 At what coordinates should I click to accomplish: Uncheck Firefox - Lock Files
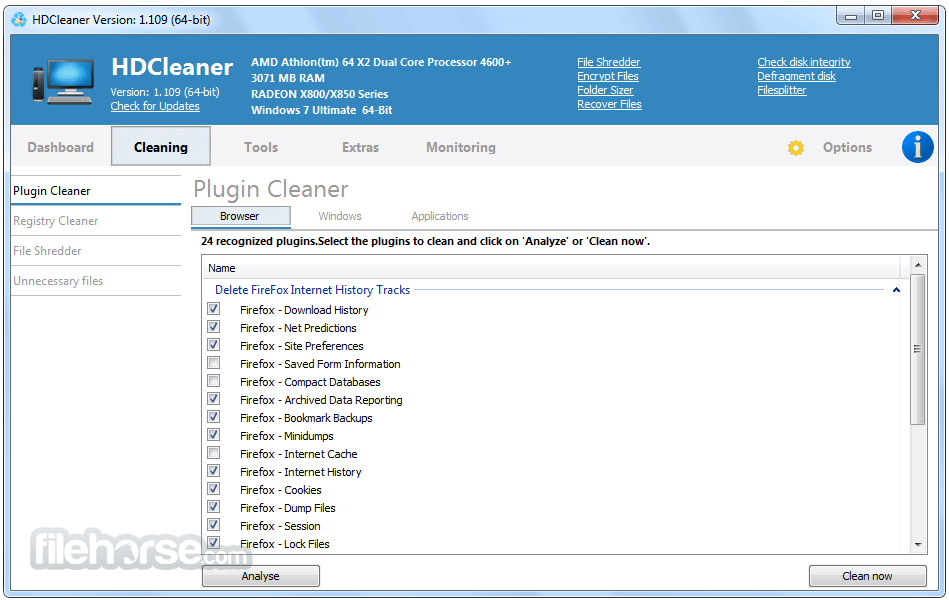click(214, 542)
